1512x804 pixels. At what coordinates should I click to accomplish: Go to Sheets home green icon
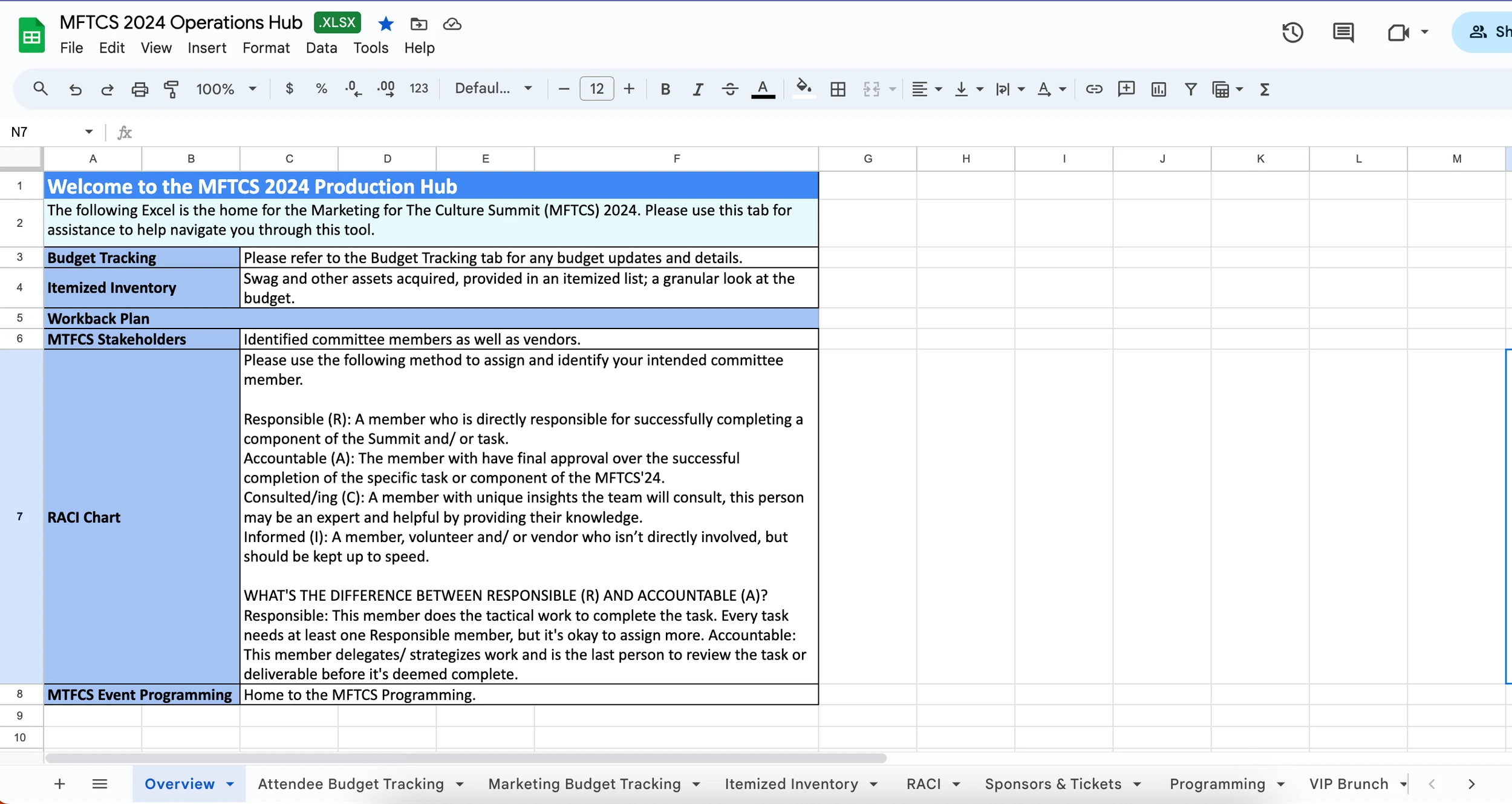click(x=31, y=35)
